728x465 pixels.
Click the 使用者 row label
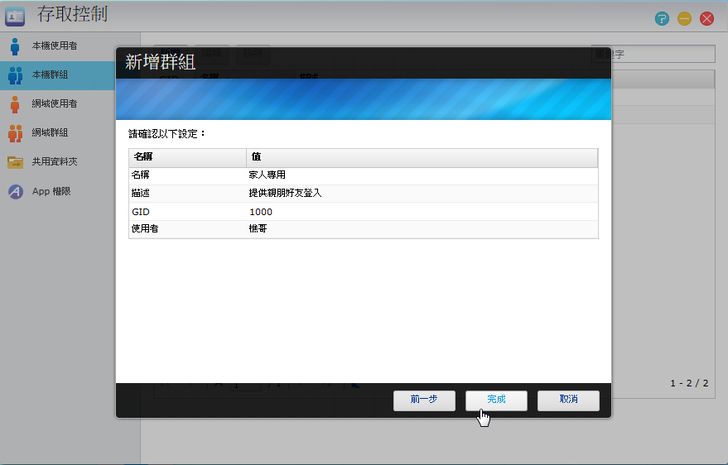[x=145, y=229]
